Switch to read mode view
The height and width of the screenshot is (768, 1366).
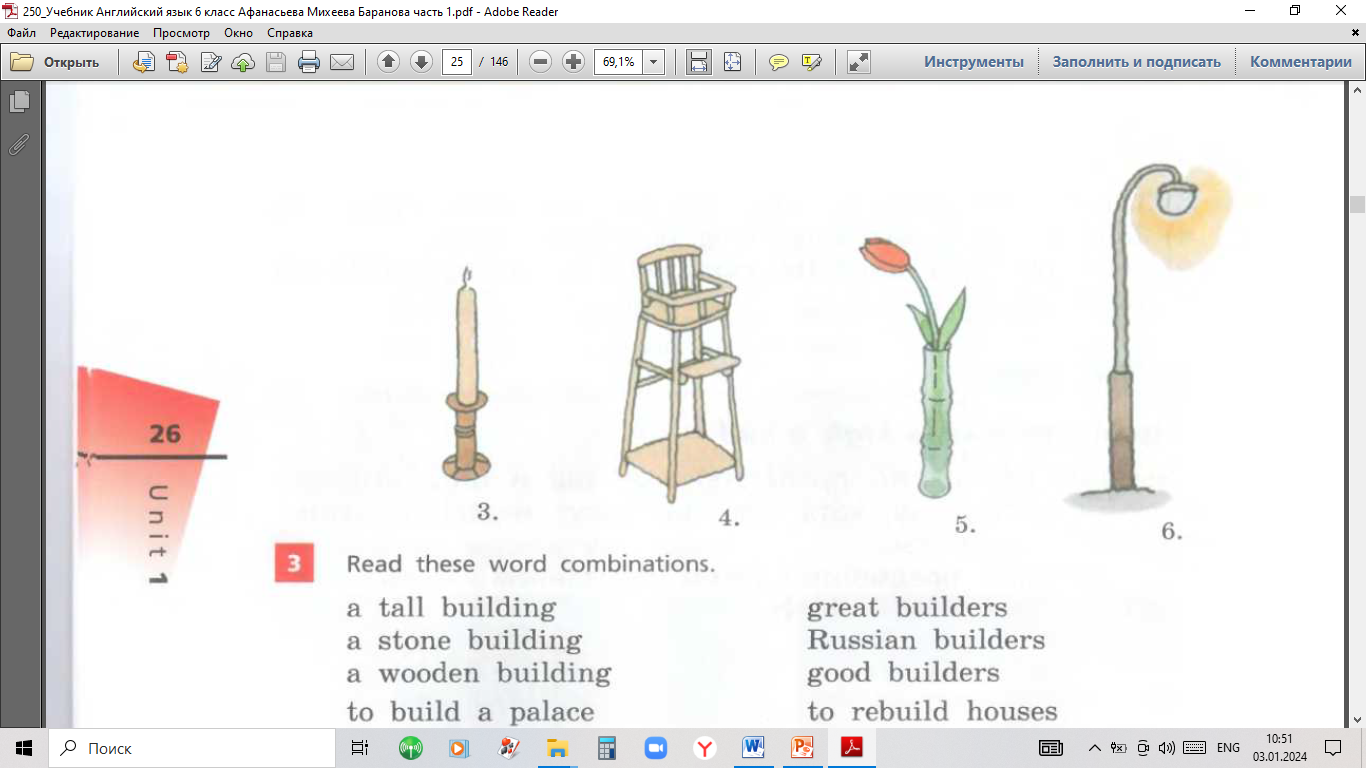(858, 62)
